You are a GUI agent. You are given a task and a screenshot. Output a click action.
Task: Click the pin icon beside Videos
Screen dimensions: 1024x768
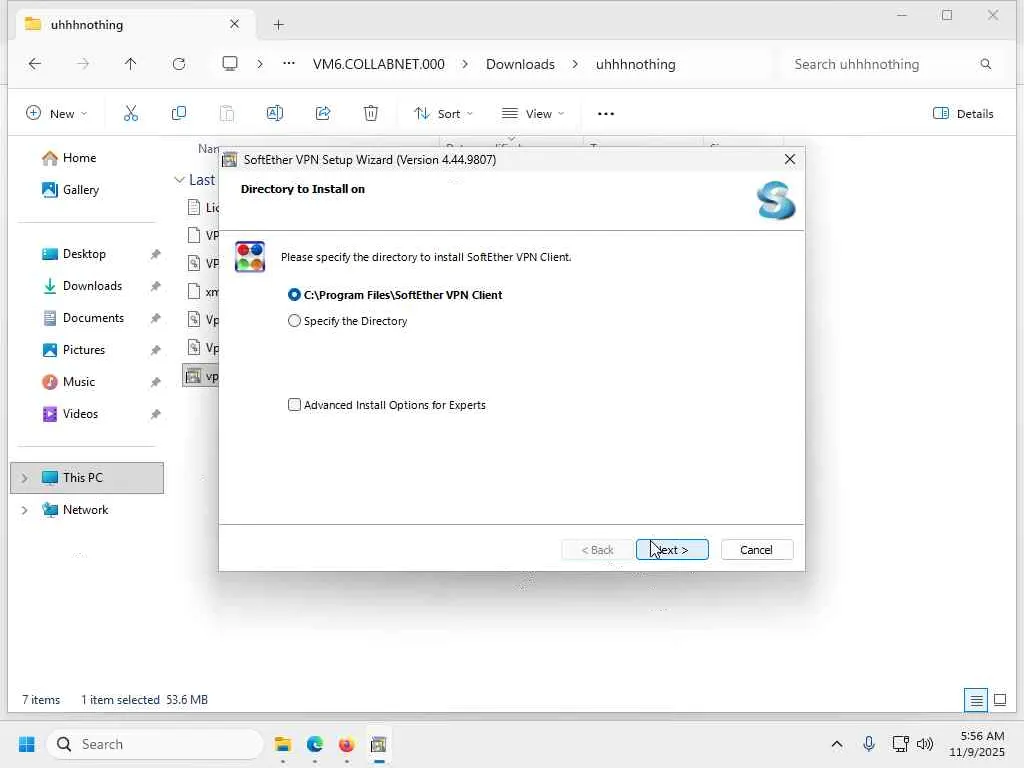(x=155, y=414)
